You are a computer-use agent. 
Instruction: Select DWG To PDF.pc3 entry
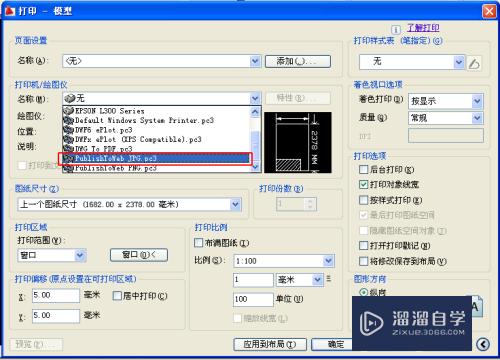(156, 148)
